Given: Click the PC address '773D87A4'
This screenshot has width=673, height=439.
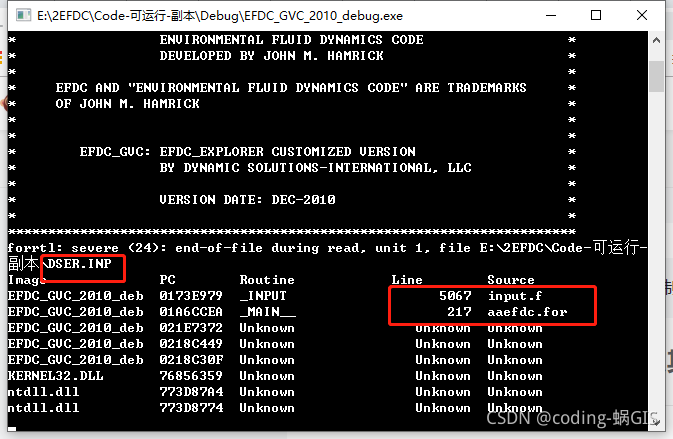Looking at the screenshot, I should (x=191, y=391).
